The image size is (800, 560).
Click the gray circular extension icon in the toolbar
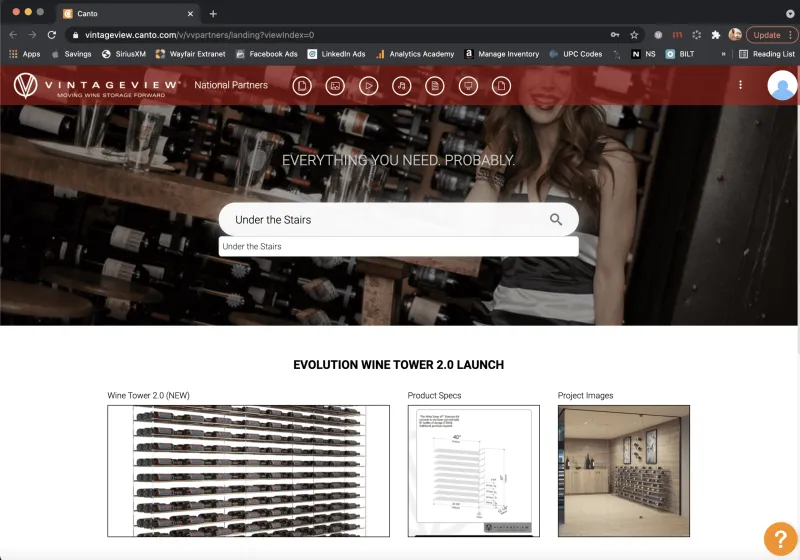coord(658,35)
